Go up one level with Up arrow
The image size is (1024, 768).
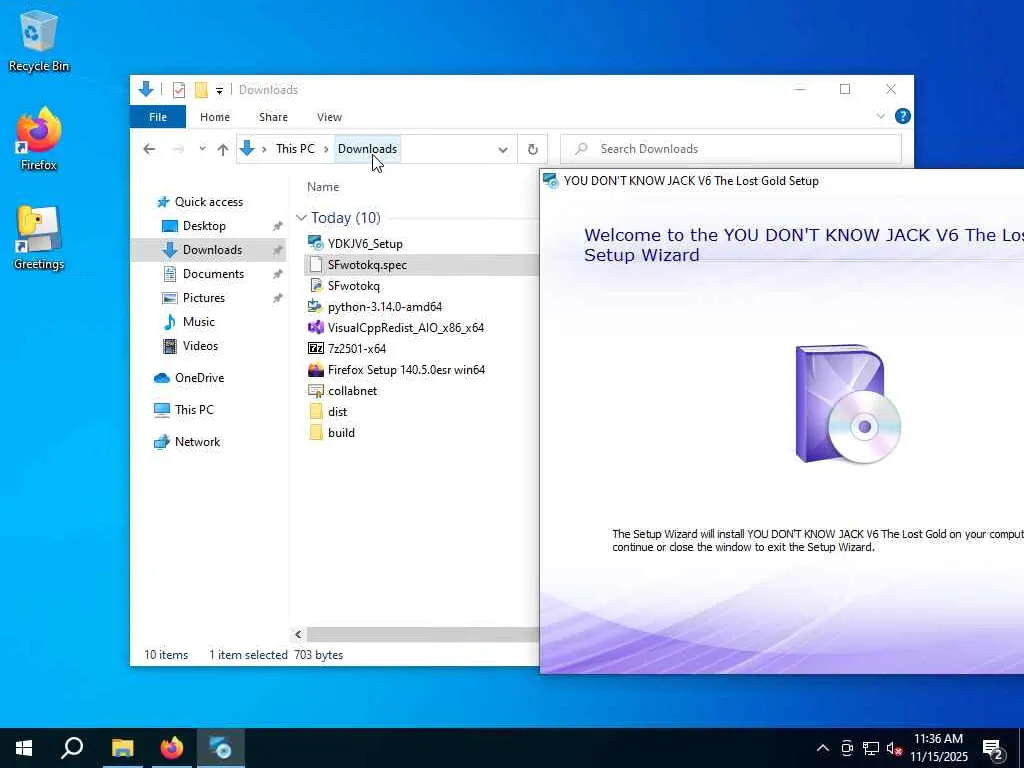point(223,150)
